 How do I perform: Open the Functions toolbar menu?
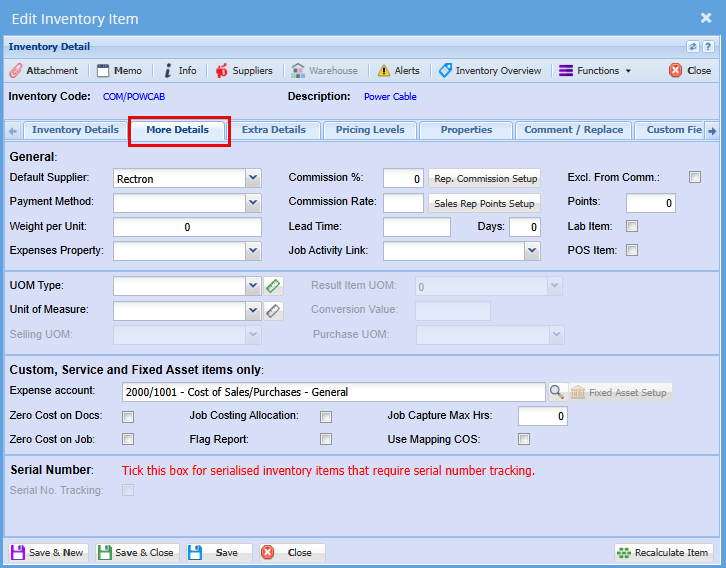[595, 71]
